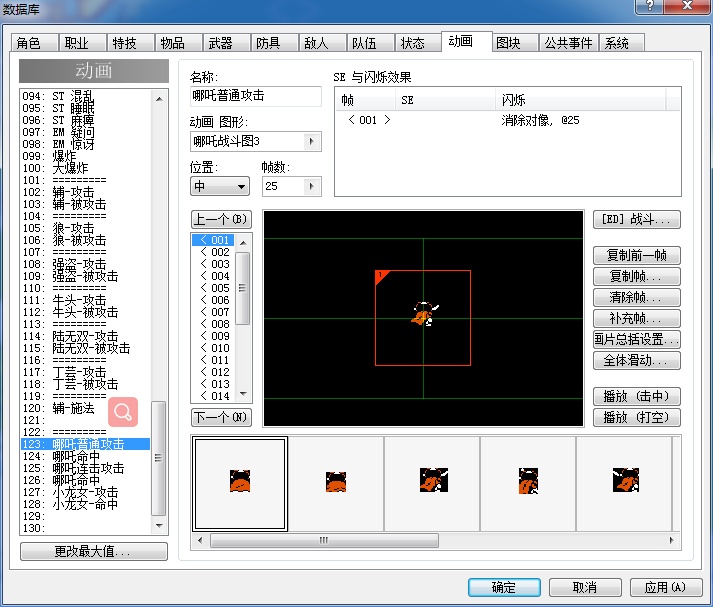The width and height of the screenshot is (713, 607).
Task: Click the animation list scroll down arrow
Action: coord(159,526)
